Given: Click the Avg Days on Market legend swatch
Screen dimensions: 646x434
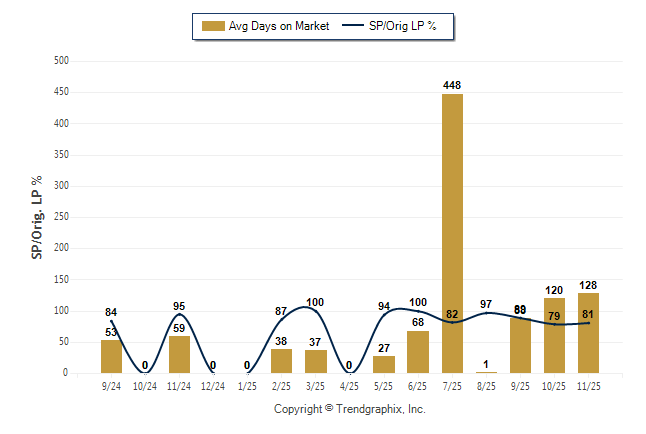Looking at the screenshot, I should point(213,26).
